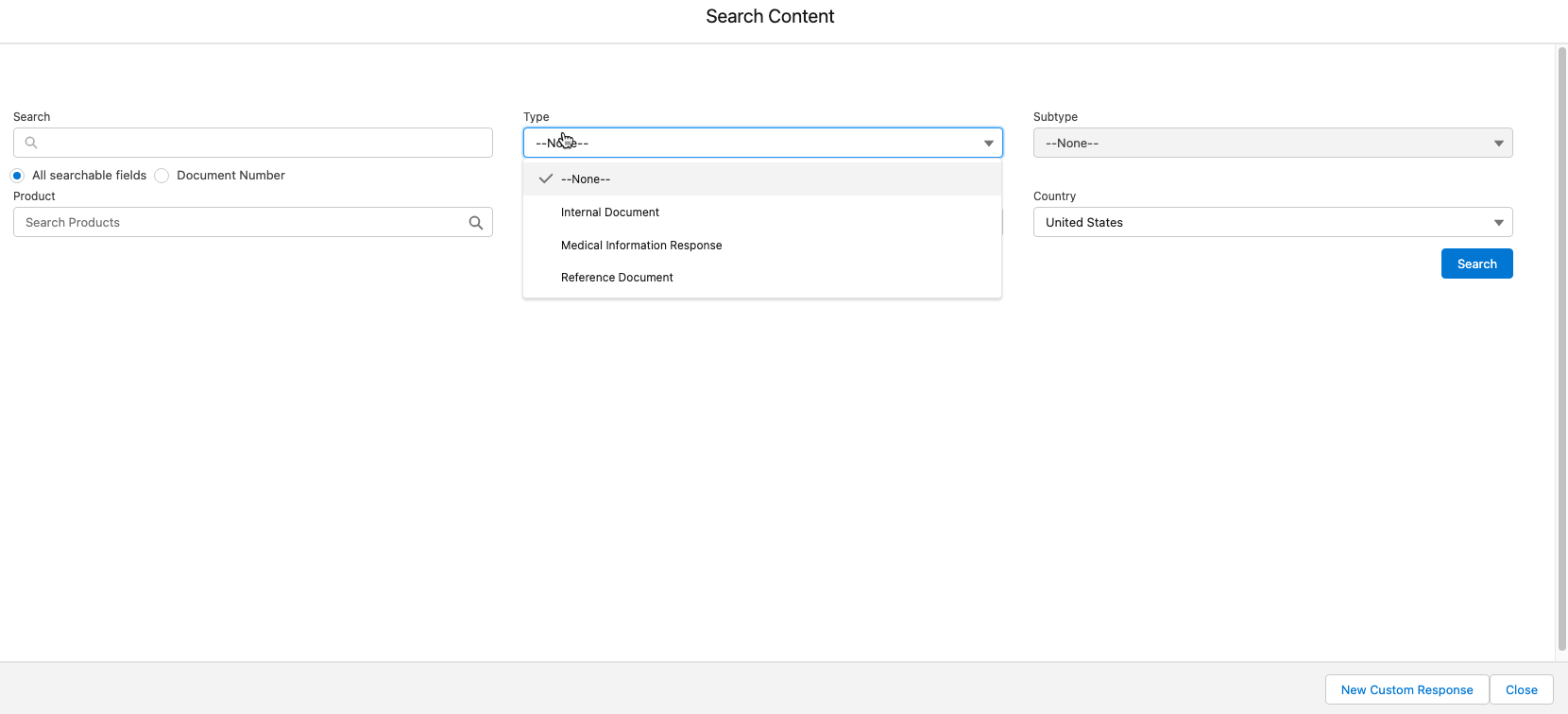Close the Search Content dialog
The height and width of the screenshot is (714, 1568).
[x=1521, y=689]
